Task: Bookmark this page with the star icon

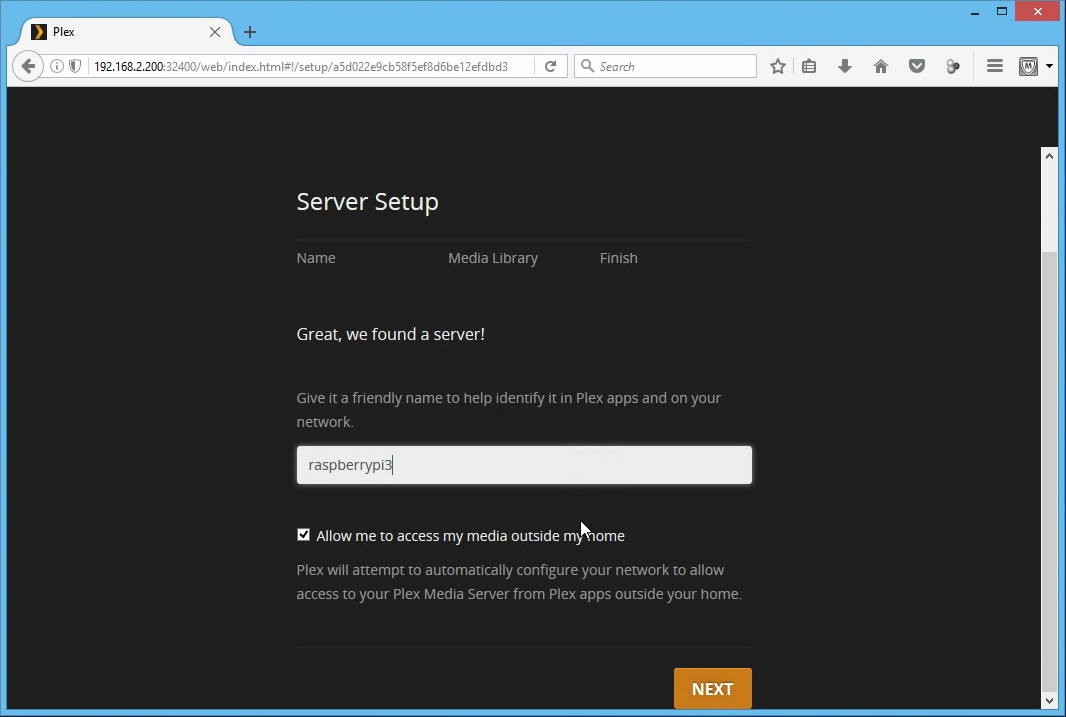Action: click(x=778, y=66)
